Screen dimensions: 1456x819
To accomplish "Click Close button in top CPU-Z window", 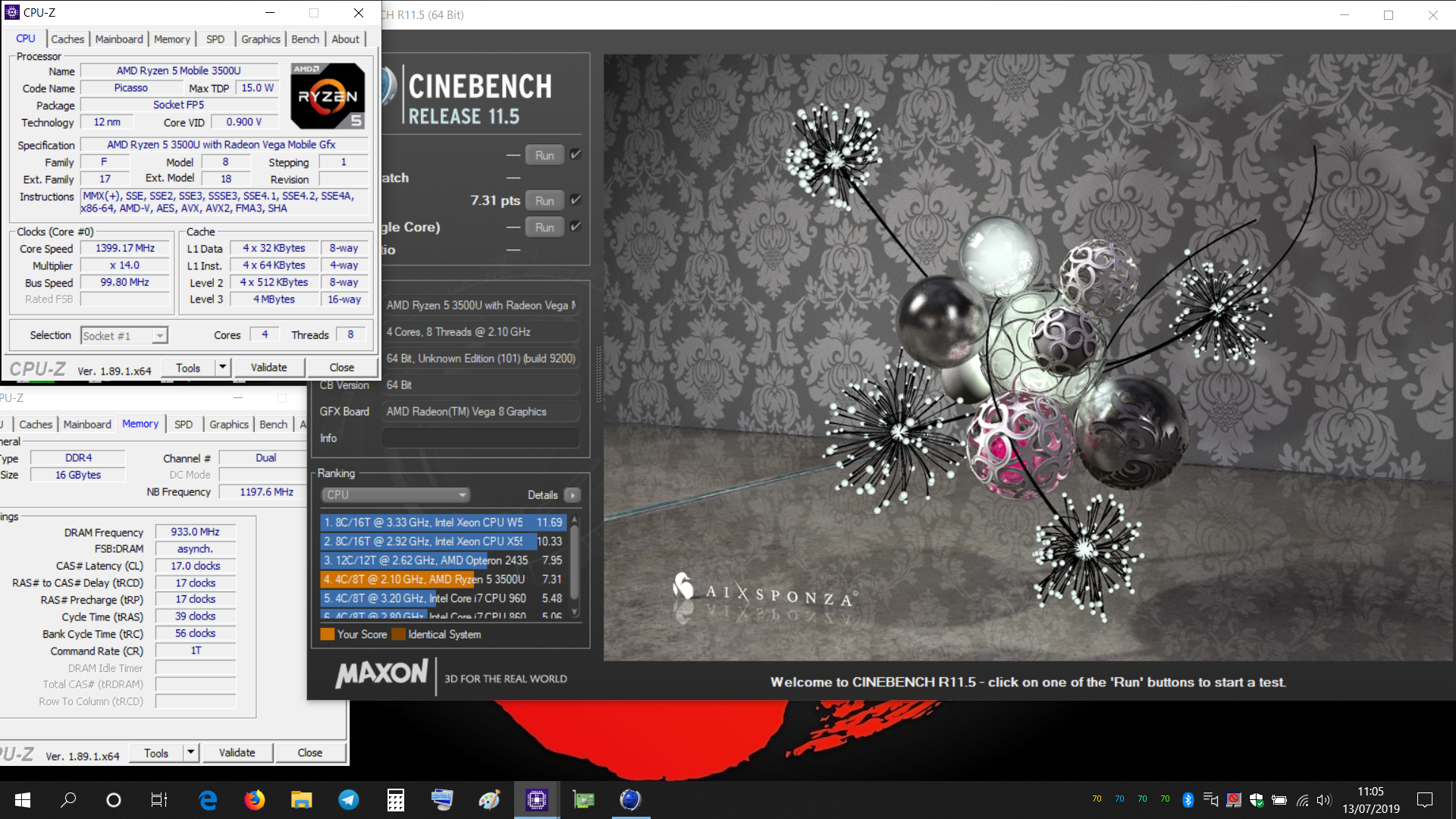I will point(342,368).
